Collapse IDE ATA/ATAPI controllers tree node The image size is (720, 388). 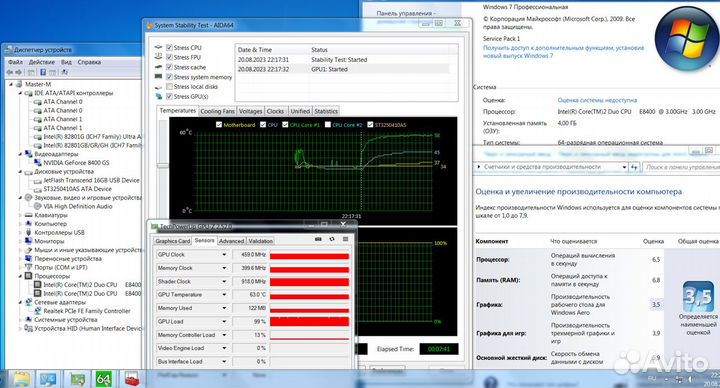pyautogui.click(x=20, y=93)
